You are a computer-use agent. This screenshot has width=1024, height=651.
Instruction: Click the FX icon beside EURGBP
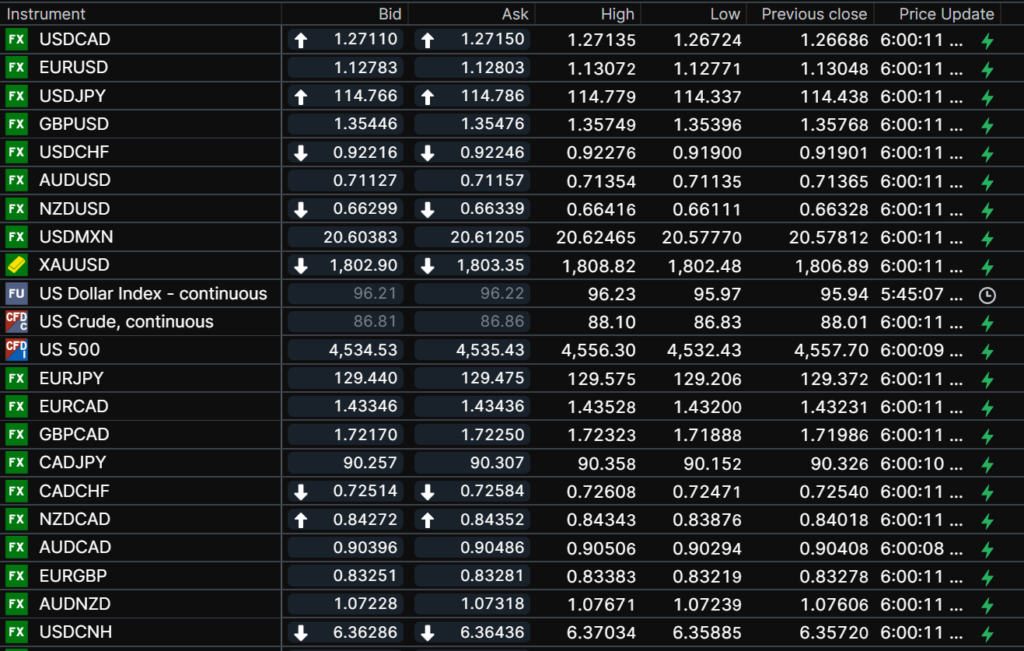(16, 576)
